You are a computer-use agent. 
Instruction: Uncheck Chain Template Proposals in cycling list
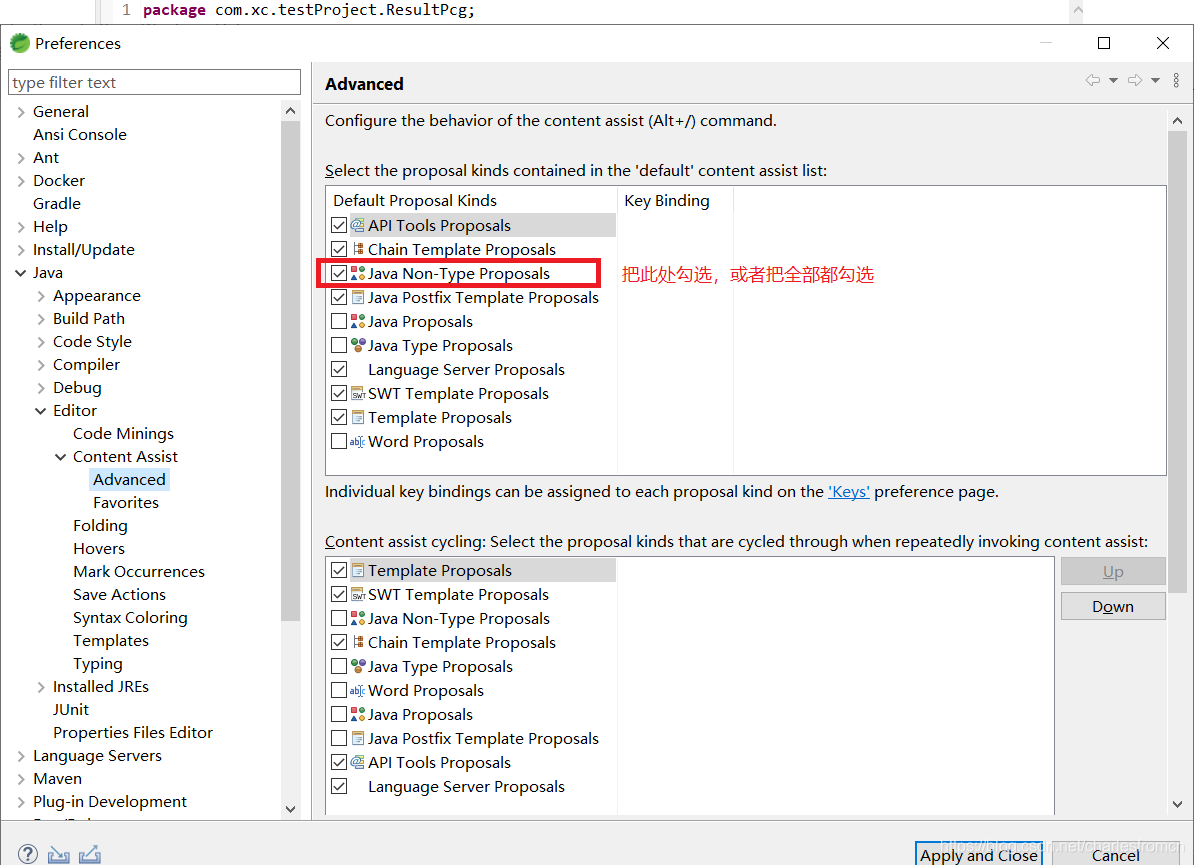click(x=339, y=643)
